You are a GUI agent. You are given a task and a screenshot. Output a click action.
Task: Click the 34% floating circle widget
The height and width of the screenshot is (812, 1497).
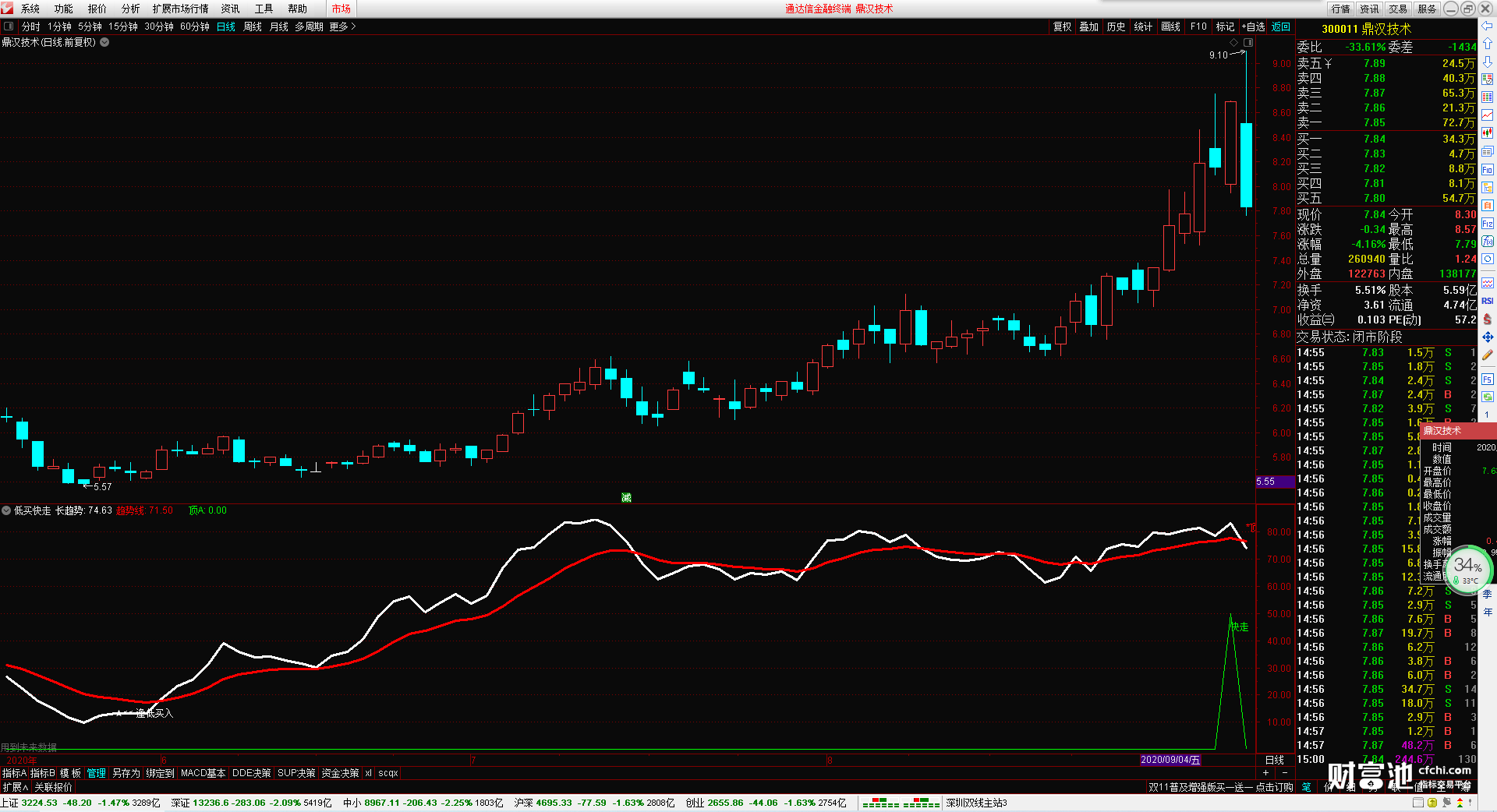(1468, 569)
